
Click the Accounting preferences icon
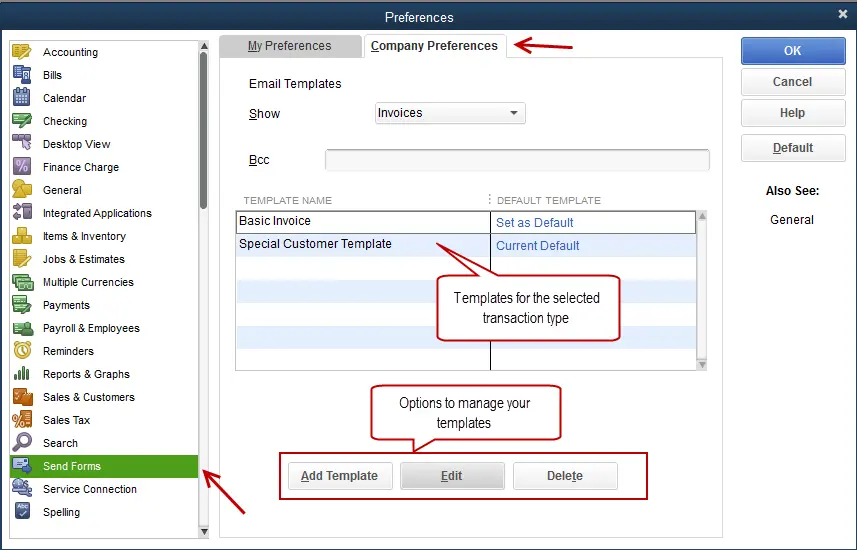(x=22, y=52)
